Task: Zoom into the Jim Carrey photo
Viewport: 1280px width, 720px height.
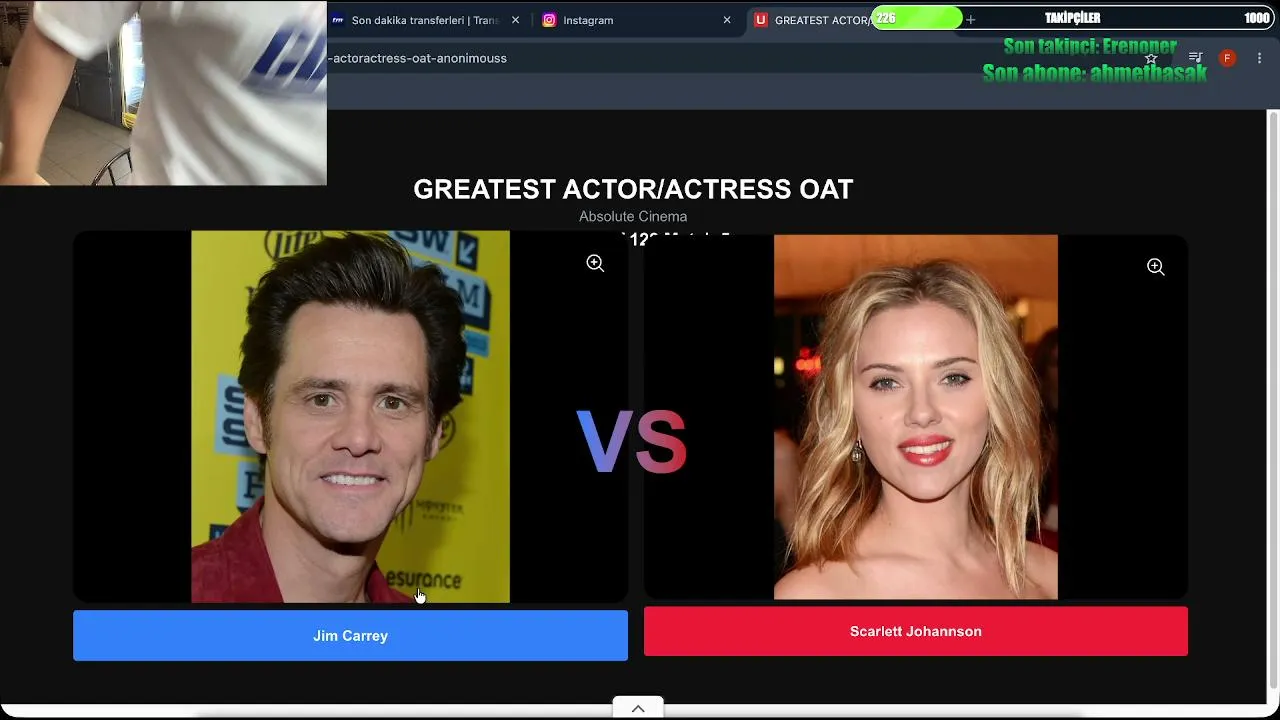Action: pyautogui.click(x=595, y=263)
